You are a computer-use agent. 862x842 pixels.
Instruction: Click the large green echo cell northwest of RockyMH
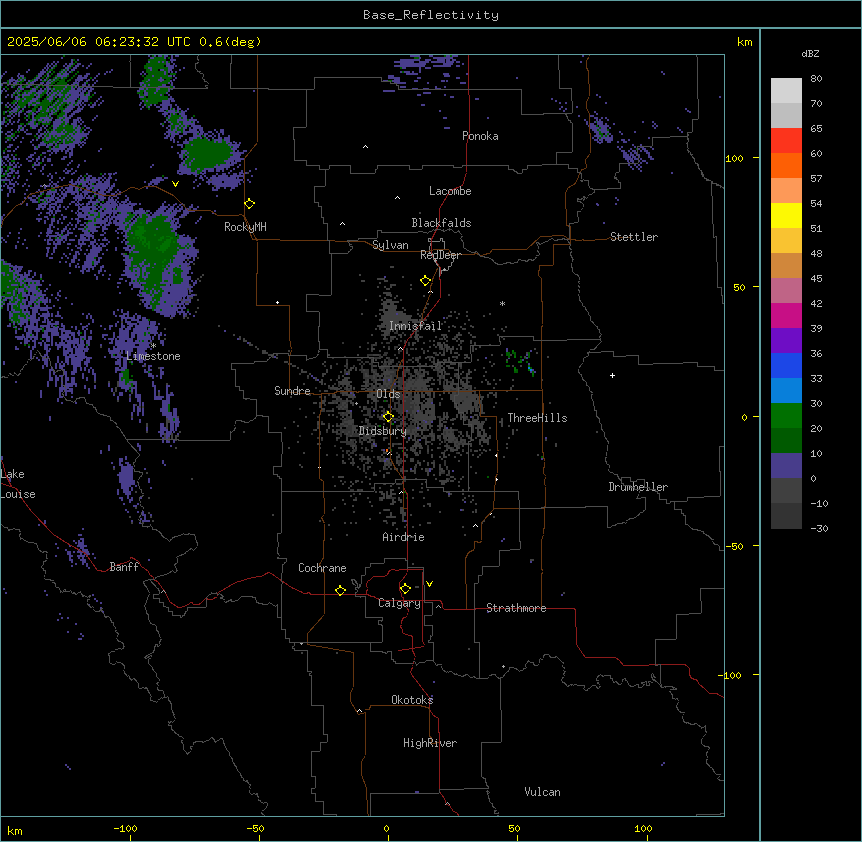[206, 154]
